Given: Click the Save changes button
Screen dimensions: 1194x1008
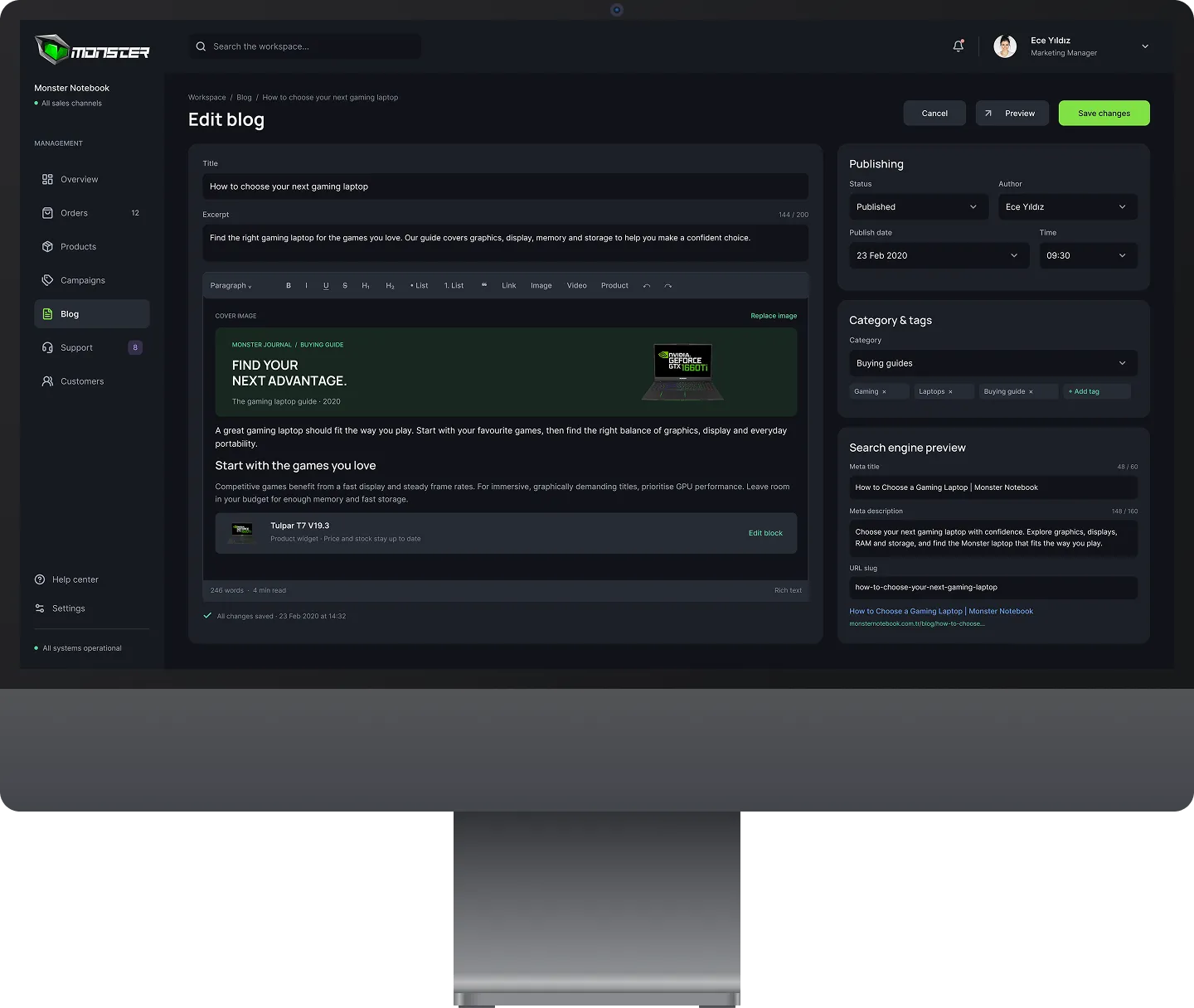Looking at the screenshot, I should click(1104, 114).
